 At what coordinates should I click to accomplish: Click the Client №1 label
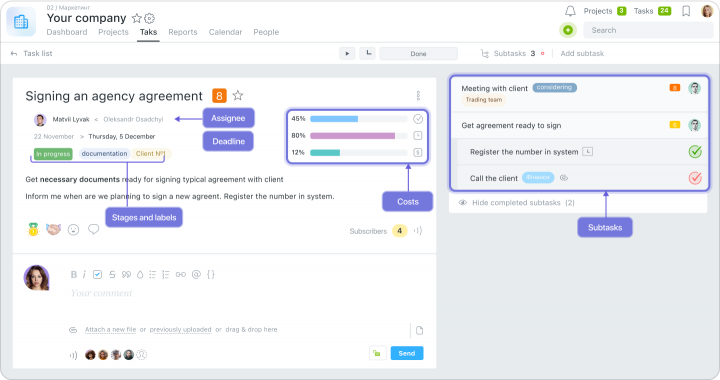(x=150, y=154)
